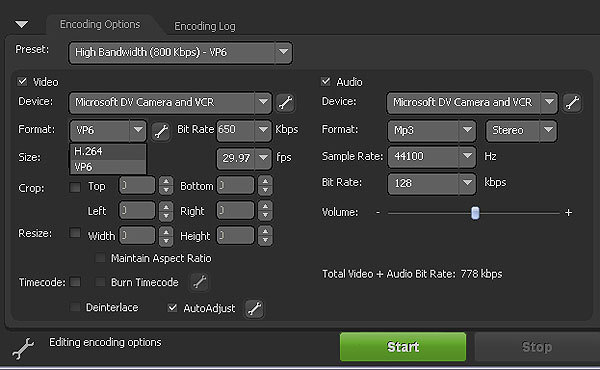This screenshot has width=600, height=370.
Task: Open video device settings wrench
Action: (285, 103)
